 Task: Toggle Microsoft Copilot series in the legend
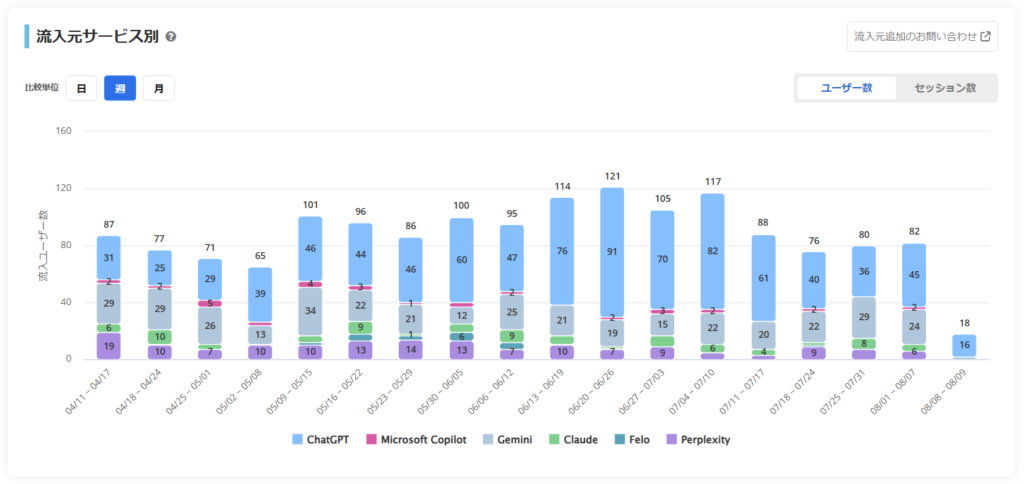click(x=416, y=440)
